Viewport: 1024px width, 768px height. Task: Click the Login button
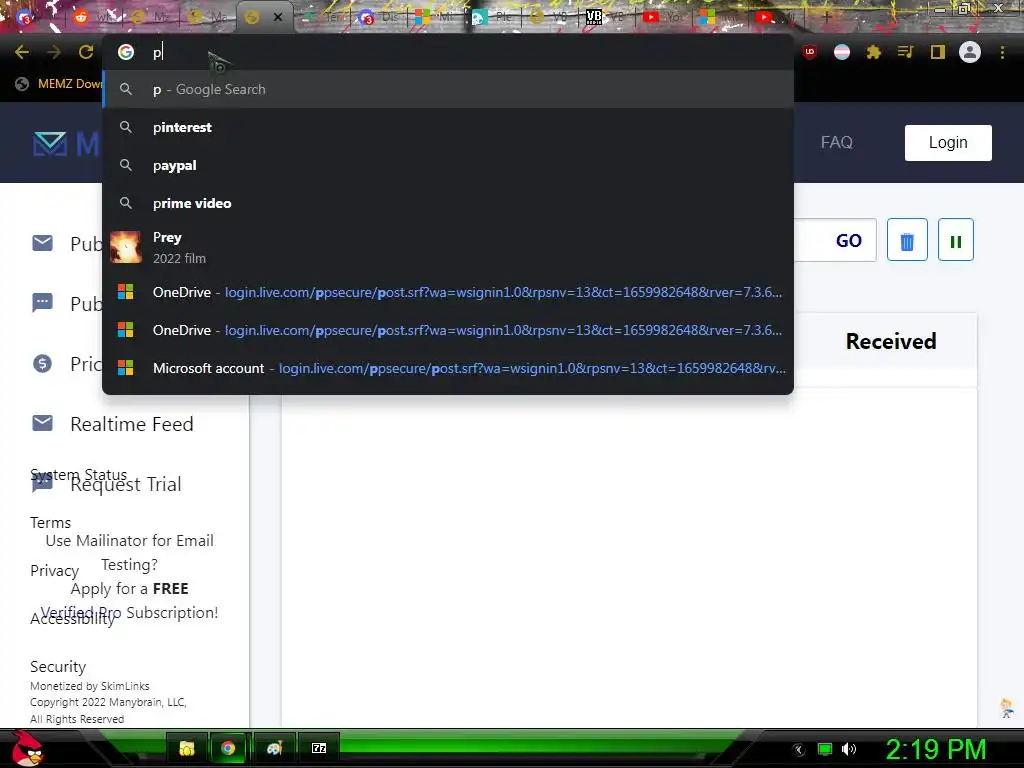tap(948, 142)
